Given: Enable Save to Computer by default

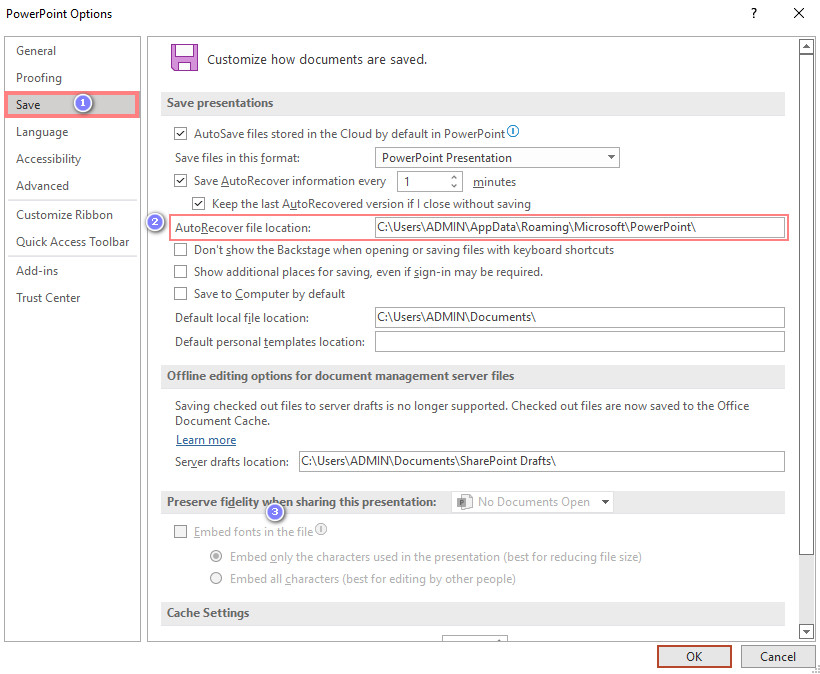Looking at the screenshot, I should [180, 294].
